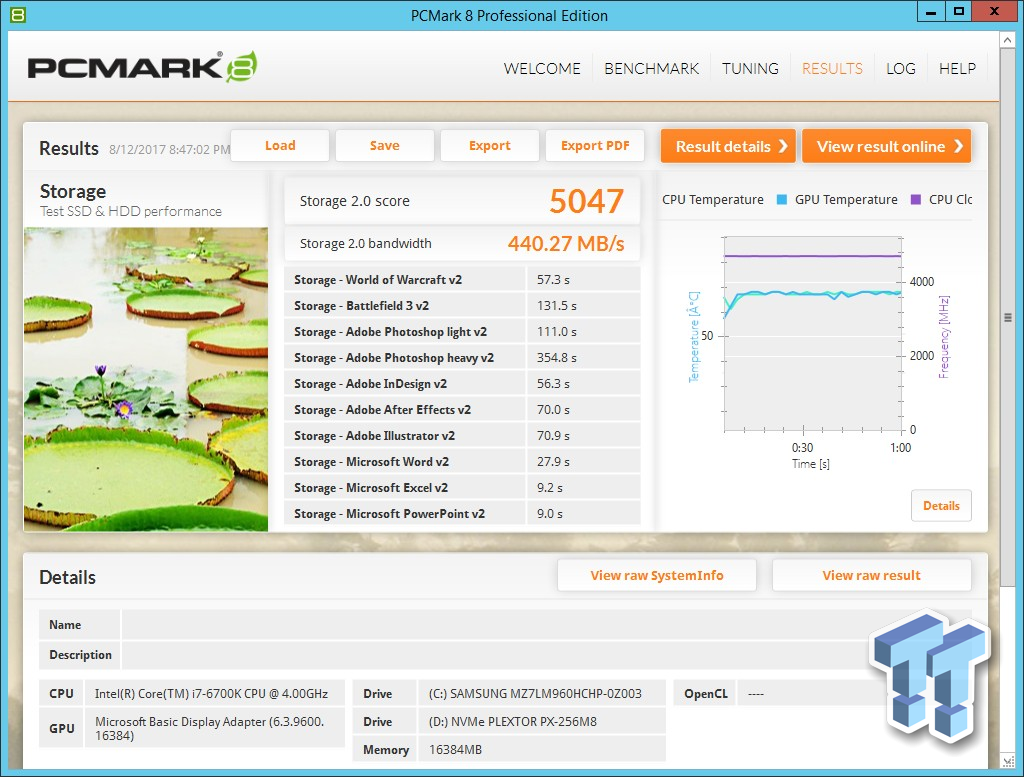Export the results as PDF
This screenshot has width=1024, height=777.
(595, 146)
